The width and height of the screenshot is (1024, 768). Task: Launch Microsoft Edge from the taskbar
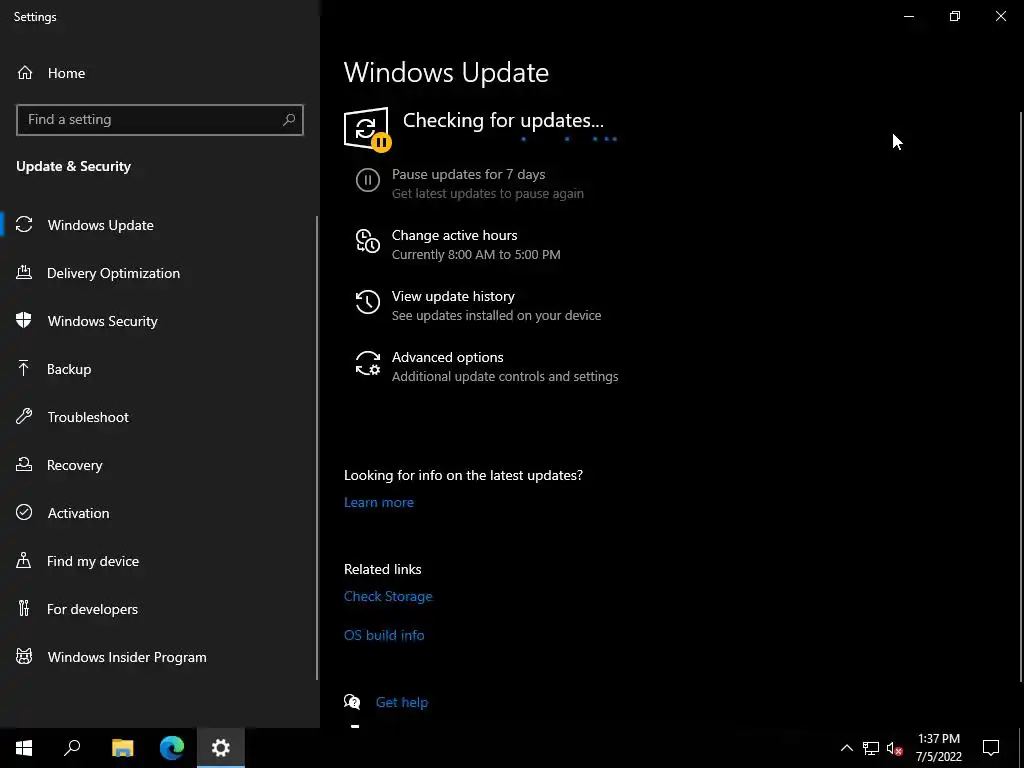tap(172, 748)
